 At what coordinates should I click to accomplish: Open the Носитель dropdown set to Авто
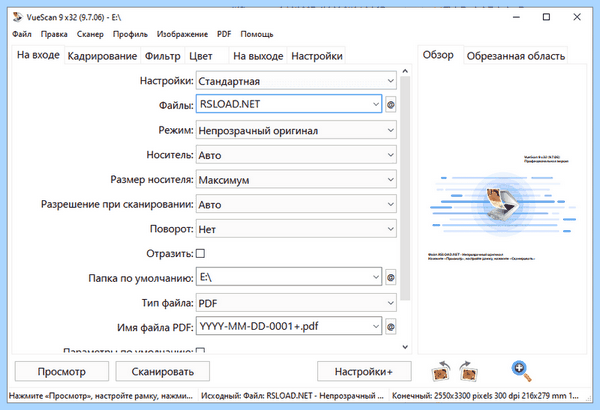tap(296, 155)
